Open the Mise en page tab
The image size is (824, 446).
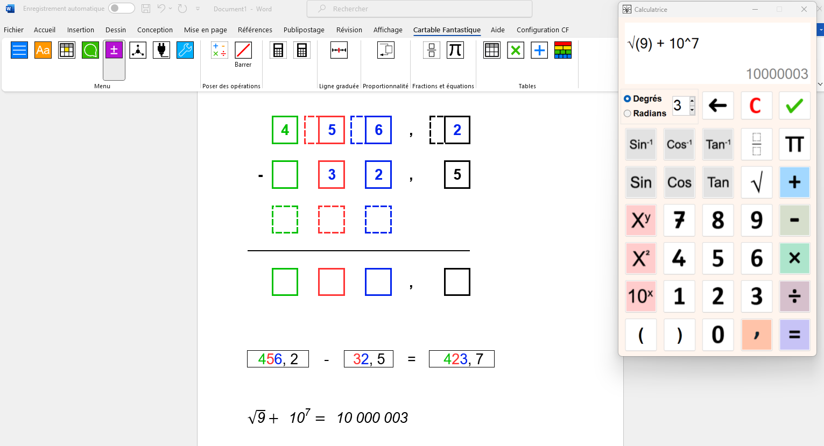tap(205, 30)
